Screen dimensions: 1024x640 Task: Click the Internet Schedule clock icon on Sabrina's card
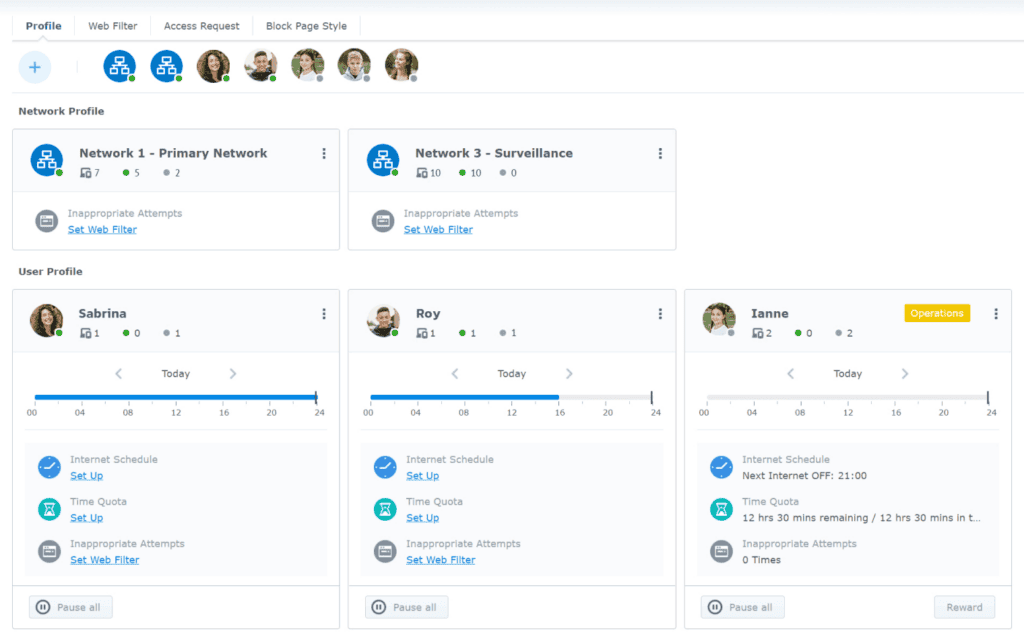pyautogui.click(x=49, y=466)
